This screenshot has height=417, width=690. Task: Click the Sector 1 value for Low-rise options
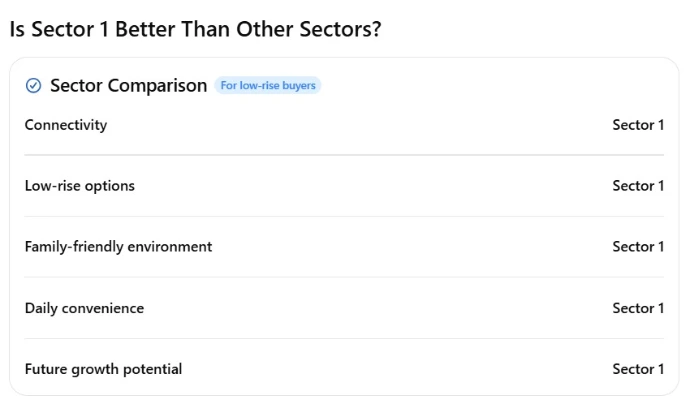[x=638, y=186]
